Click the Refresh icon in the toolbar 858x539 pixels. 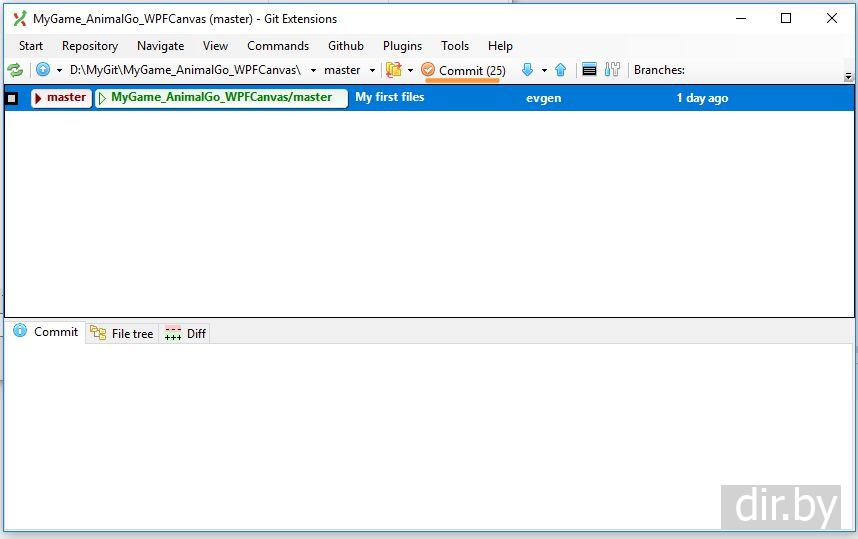pos(15,70)
